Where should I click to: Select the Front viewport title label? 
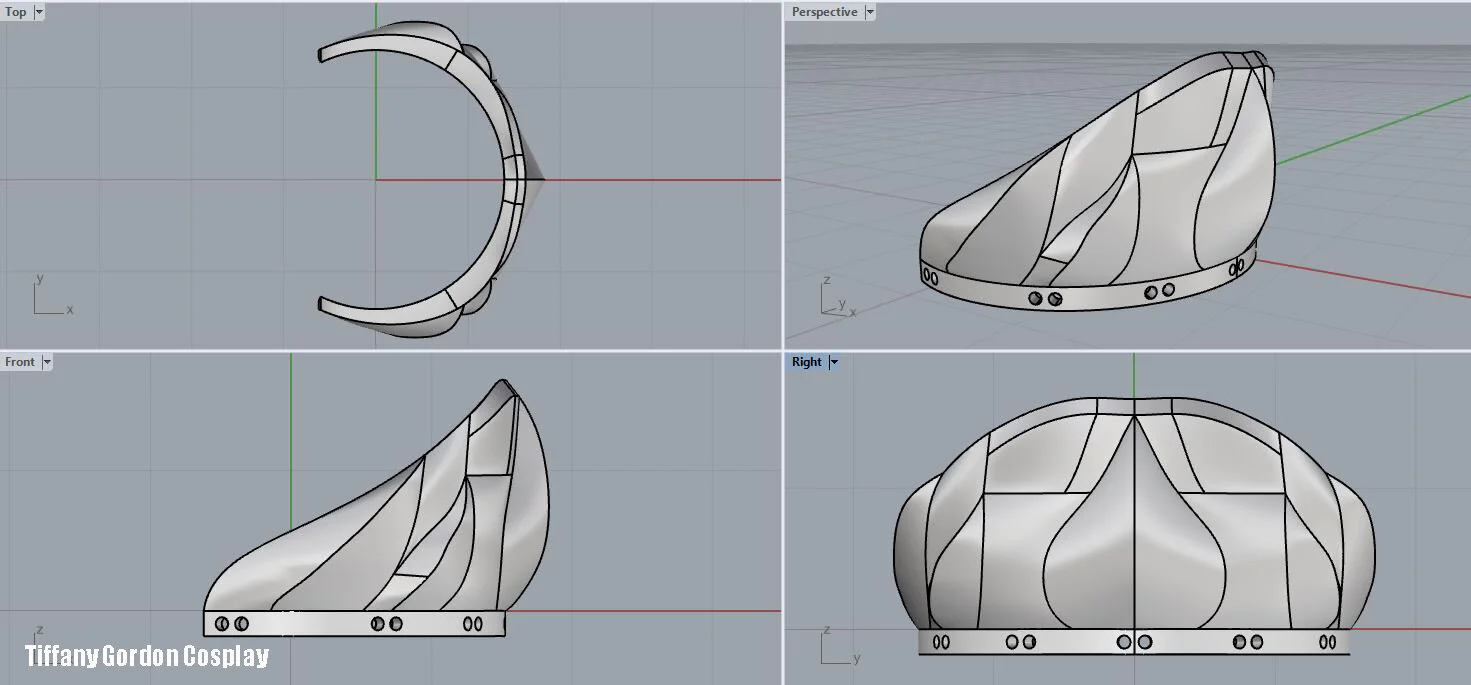[20, 362]
